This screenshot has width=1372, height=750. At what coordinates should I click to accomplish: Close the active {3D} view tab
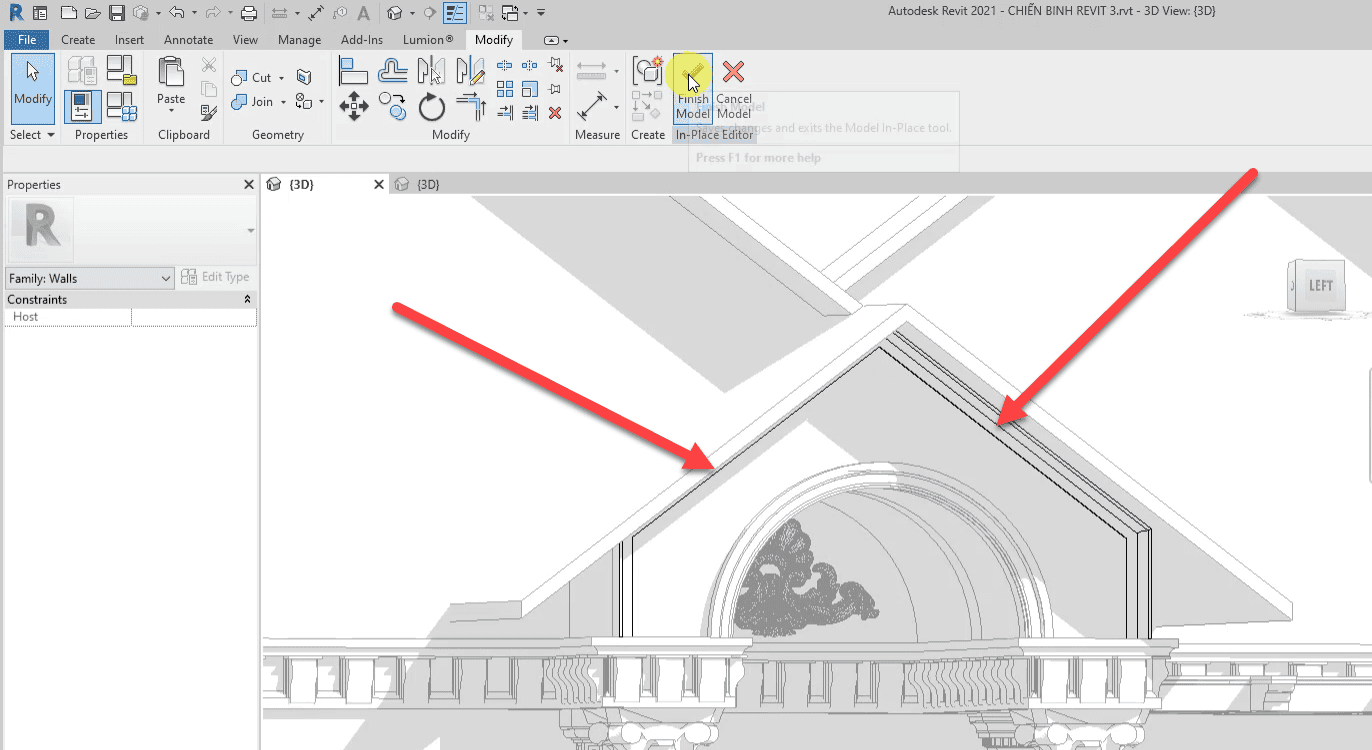pos(379,184)
